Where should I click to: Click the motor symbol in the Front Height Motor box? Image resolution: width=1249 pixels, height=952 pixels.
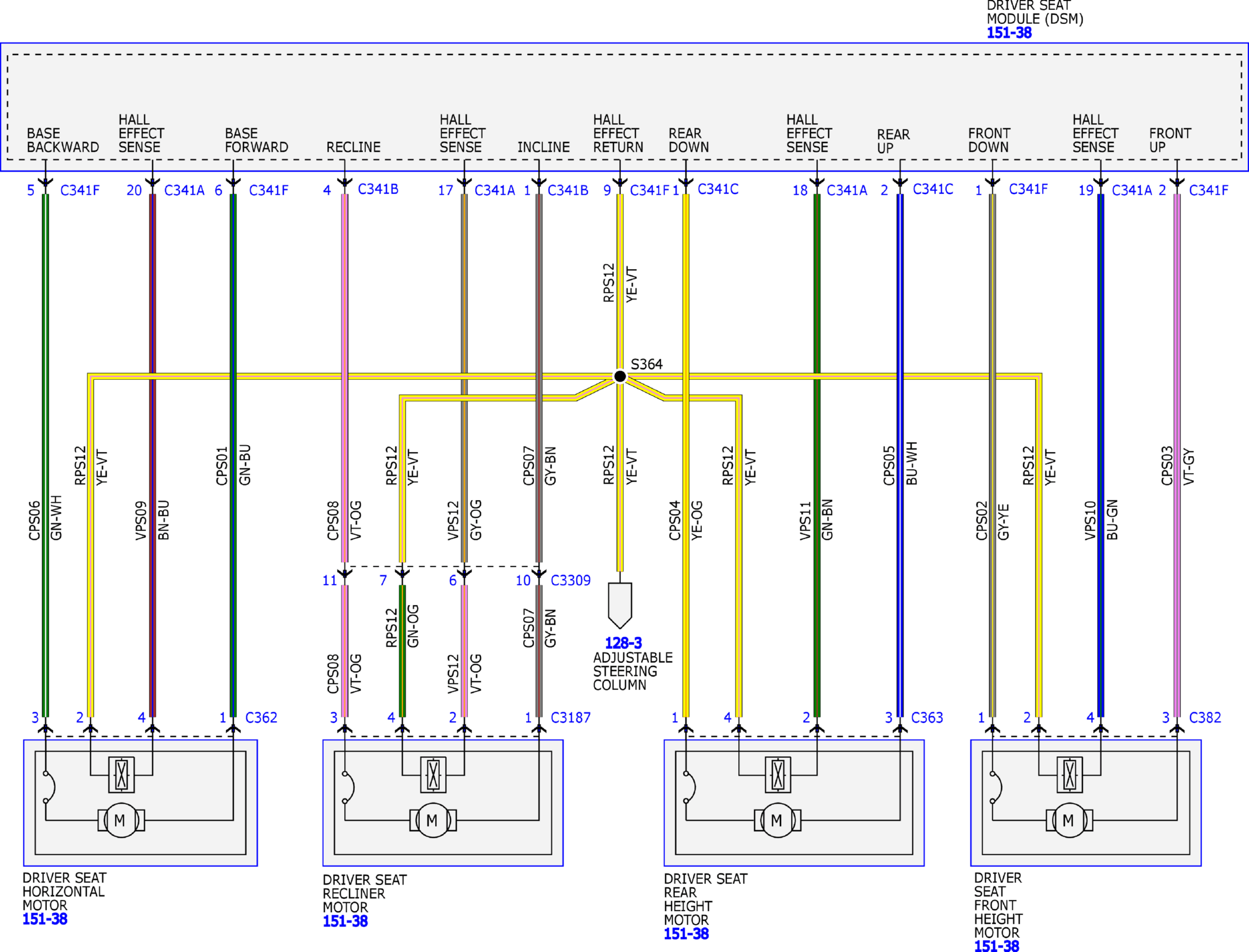pos(1069,820)
